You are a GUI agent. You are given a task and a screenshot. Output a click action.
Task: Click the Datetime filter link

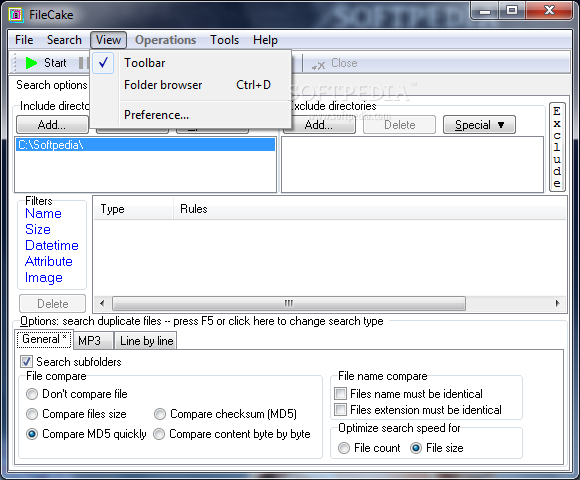click(52, 245)
